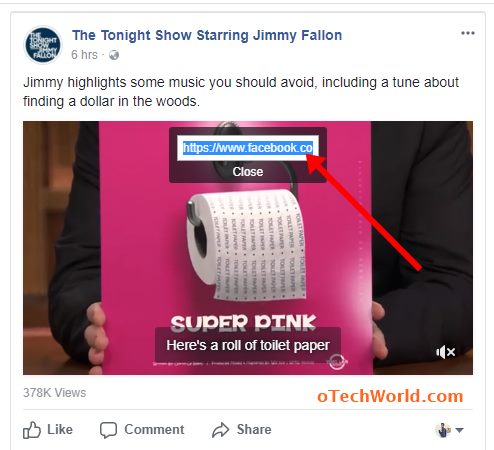Select the highlighted facebook URL field
Image resolution: width=494 pixels, height=450 pixels.
click(x=248, y=148)
